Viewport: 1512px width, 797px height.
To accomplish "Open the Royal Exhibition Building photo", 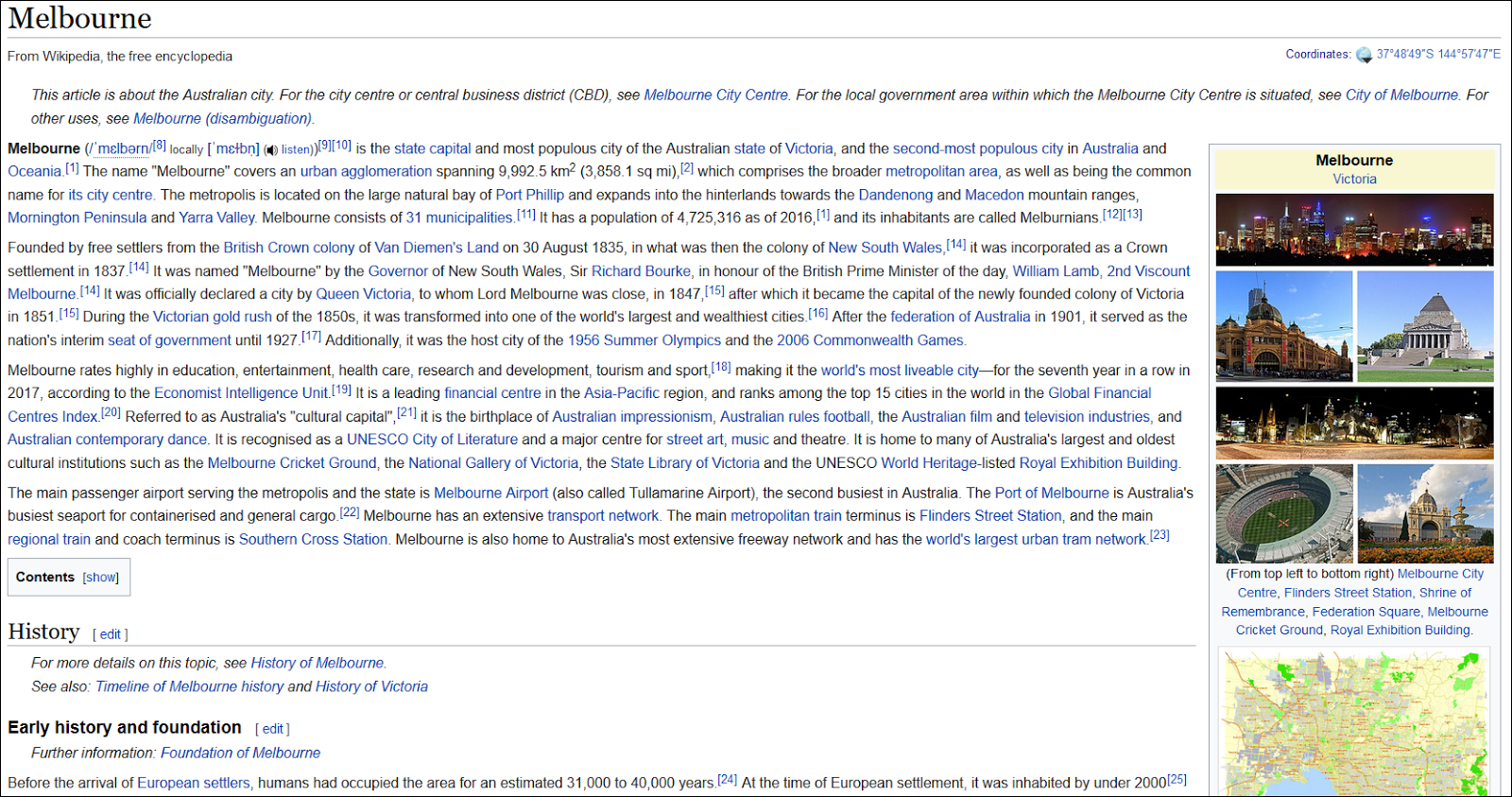I will 1425,513.
